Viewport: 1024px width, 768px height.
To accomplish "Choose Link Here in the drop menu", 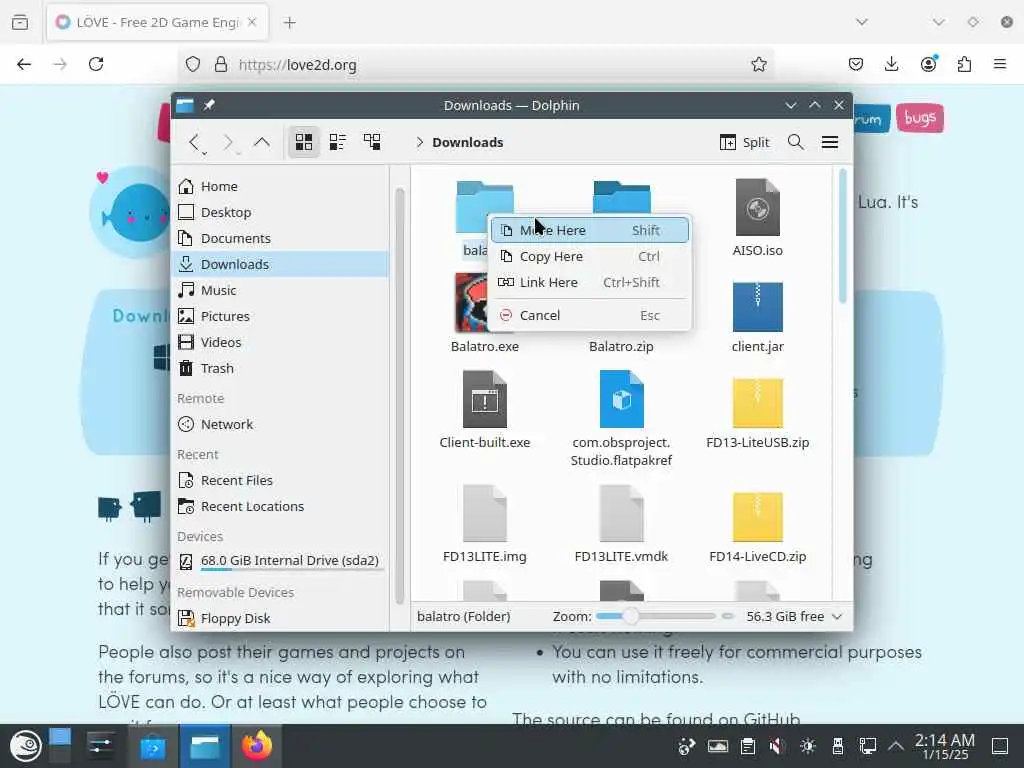I will click(x=590, y=282).
